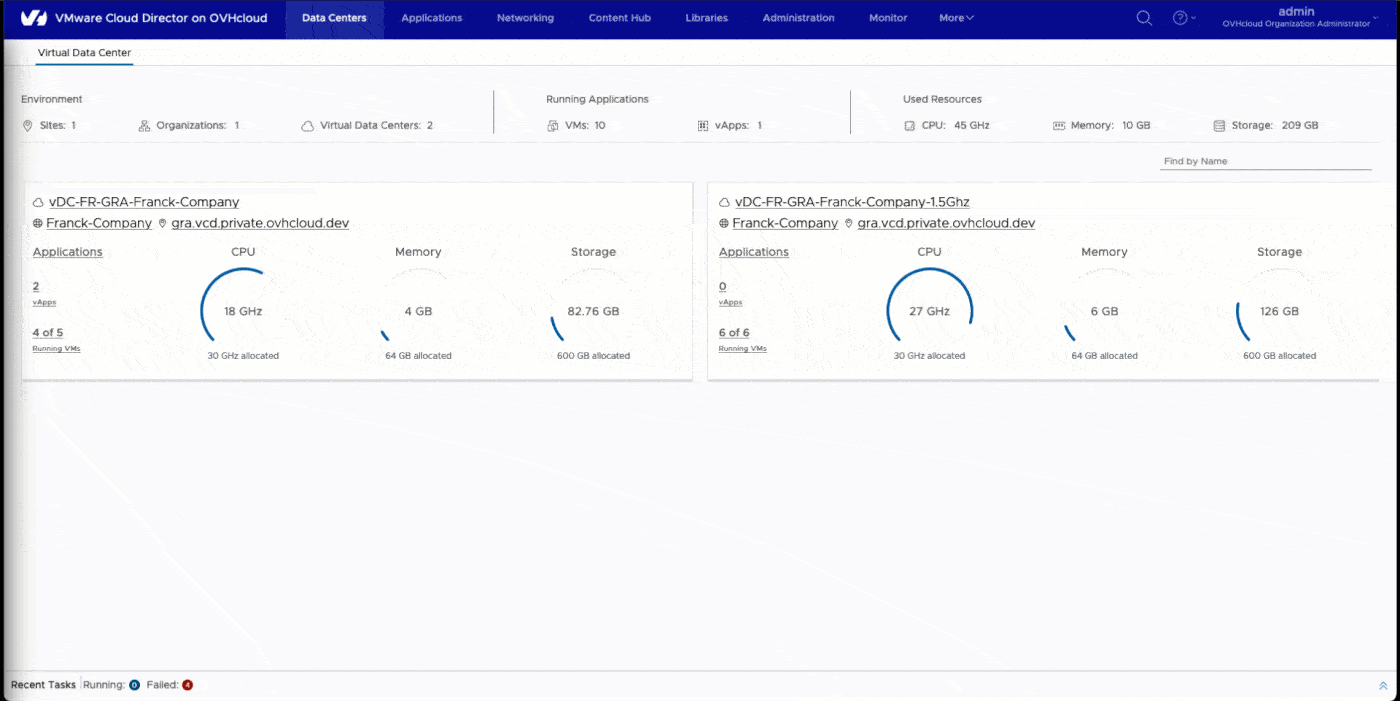This screenshot has height=701, width=1400.
Task: Open the Content Hub section
Action: (619, 18)
